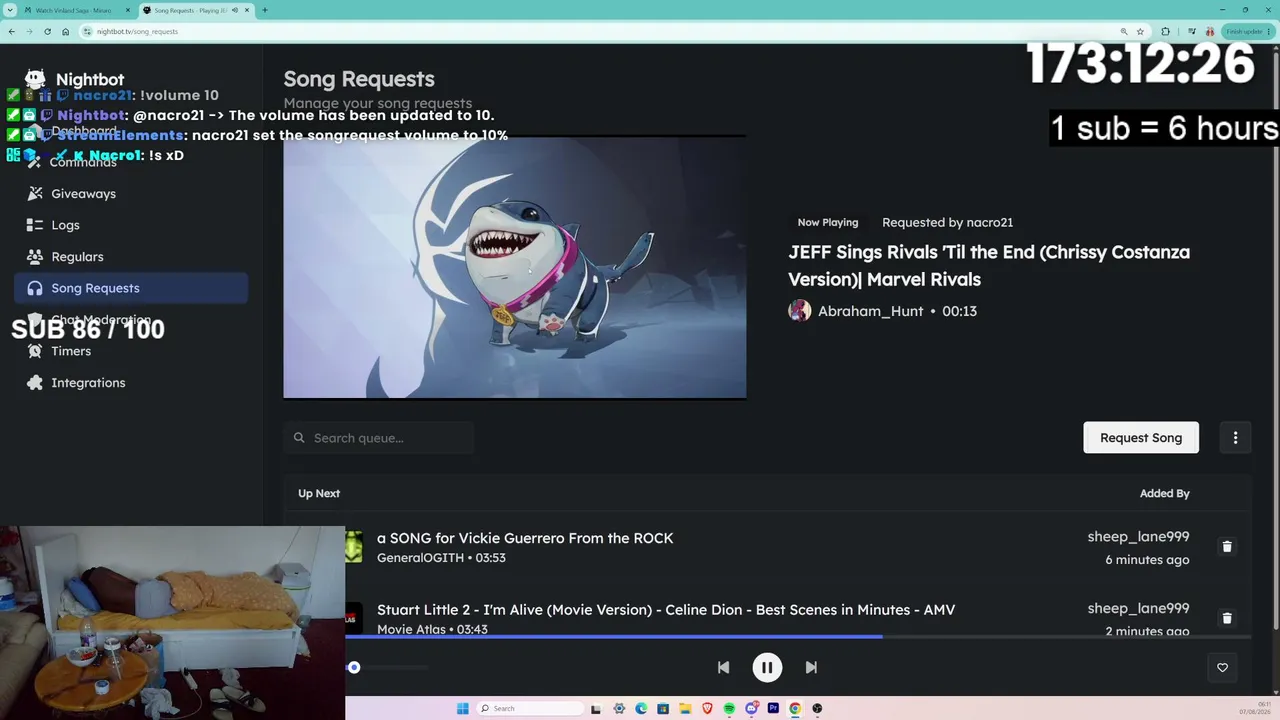The height and width of the screenshot is (720, 1280).
Task: Open the browser media control icon
Action: click(1191, 31)
